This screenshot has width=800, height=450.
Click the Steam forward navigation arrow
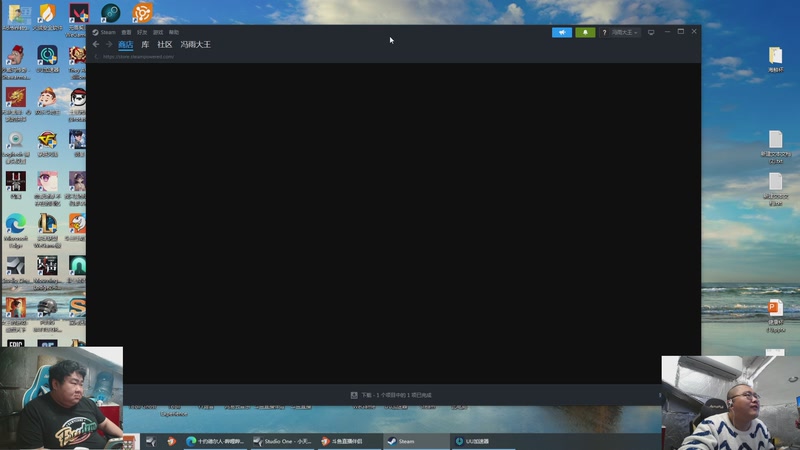pyautogui.click(x=108, y=45)
